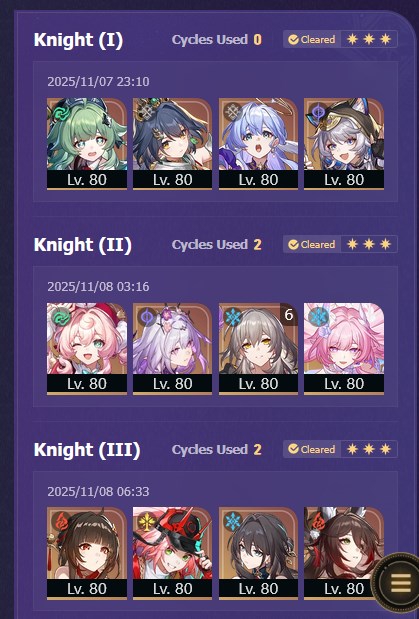Click the Knight (II) stage title
The width and height of the screenshot is (419, 619).
(x=83, y=245)
